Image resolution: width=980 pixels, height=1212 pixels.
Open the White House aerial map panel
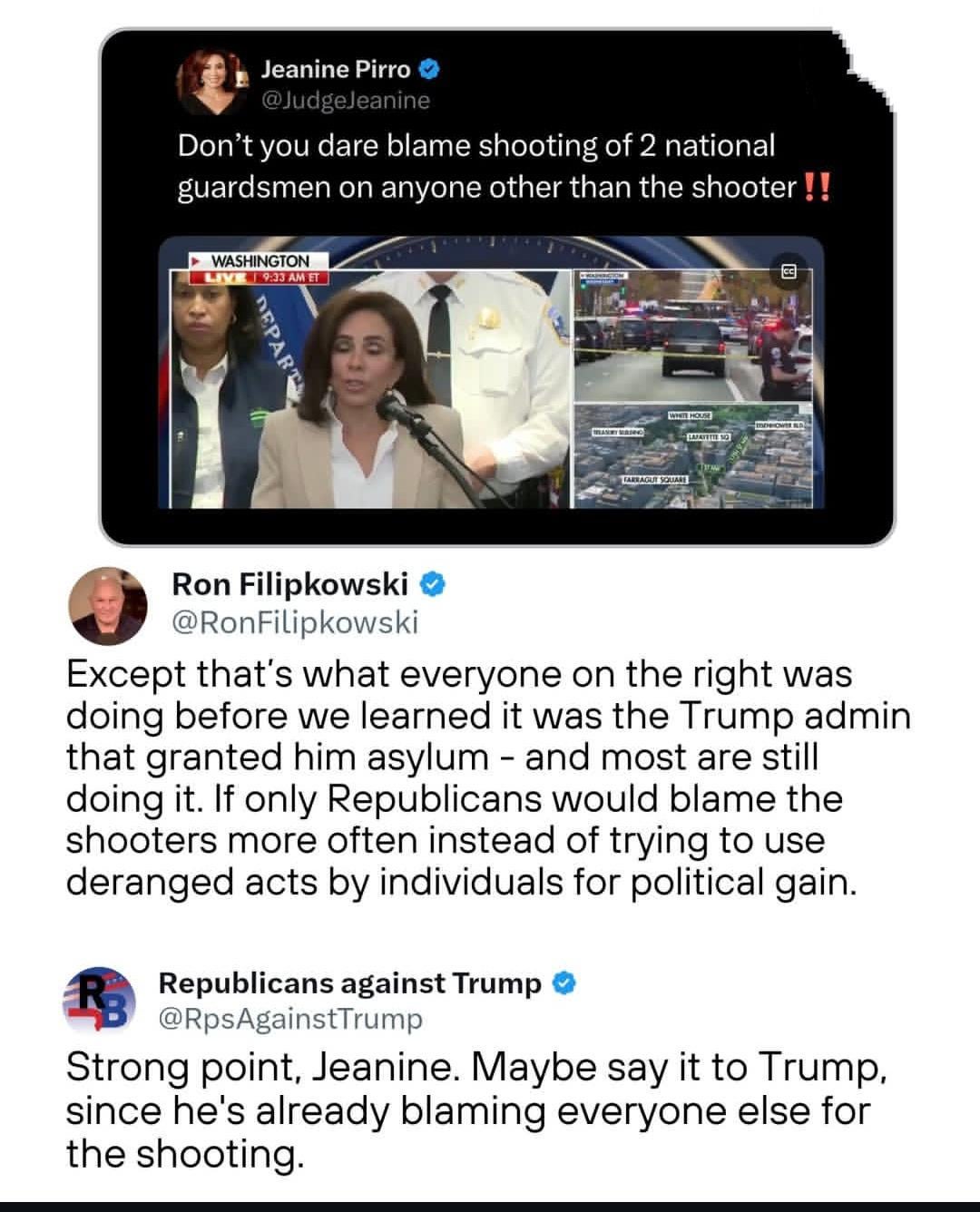(x=697, y=455)
